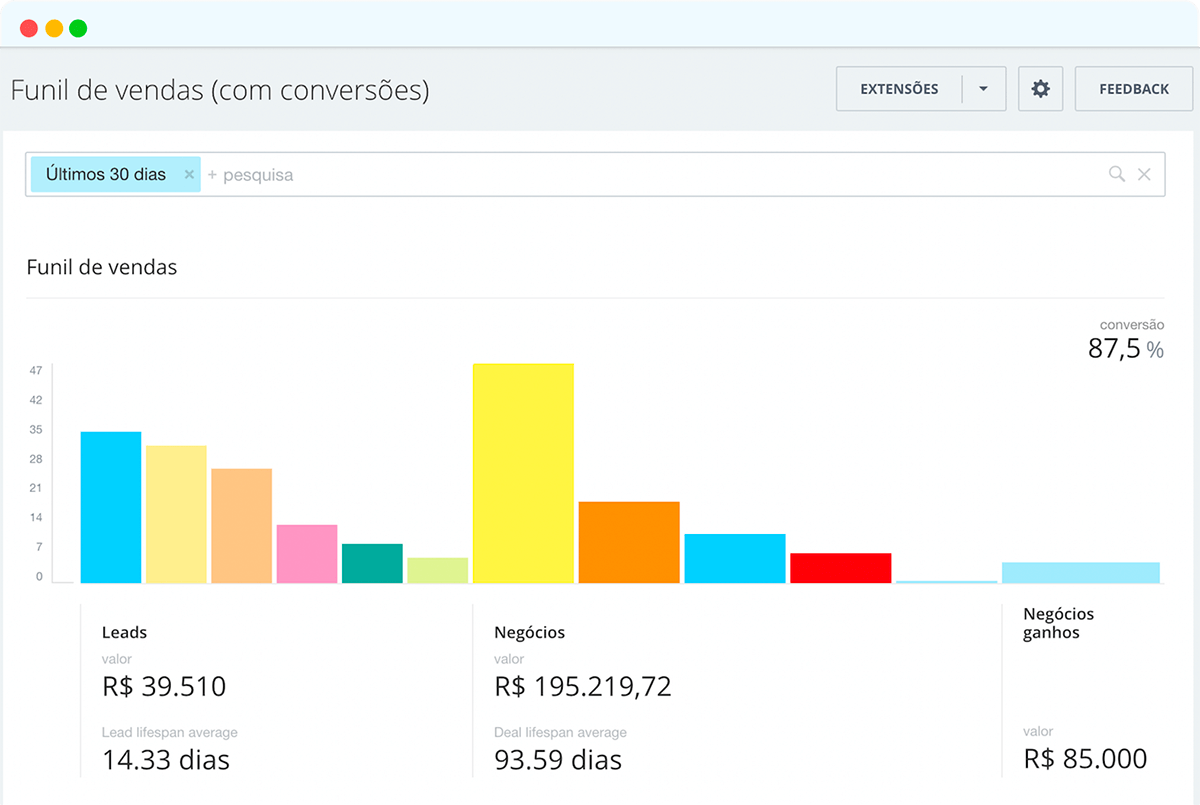Click the Leads valor R$ 39.510
1200x805 pixels.
pyautogui.click(x=164, y=687)
